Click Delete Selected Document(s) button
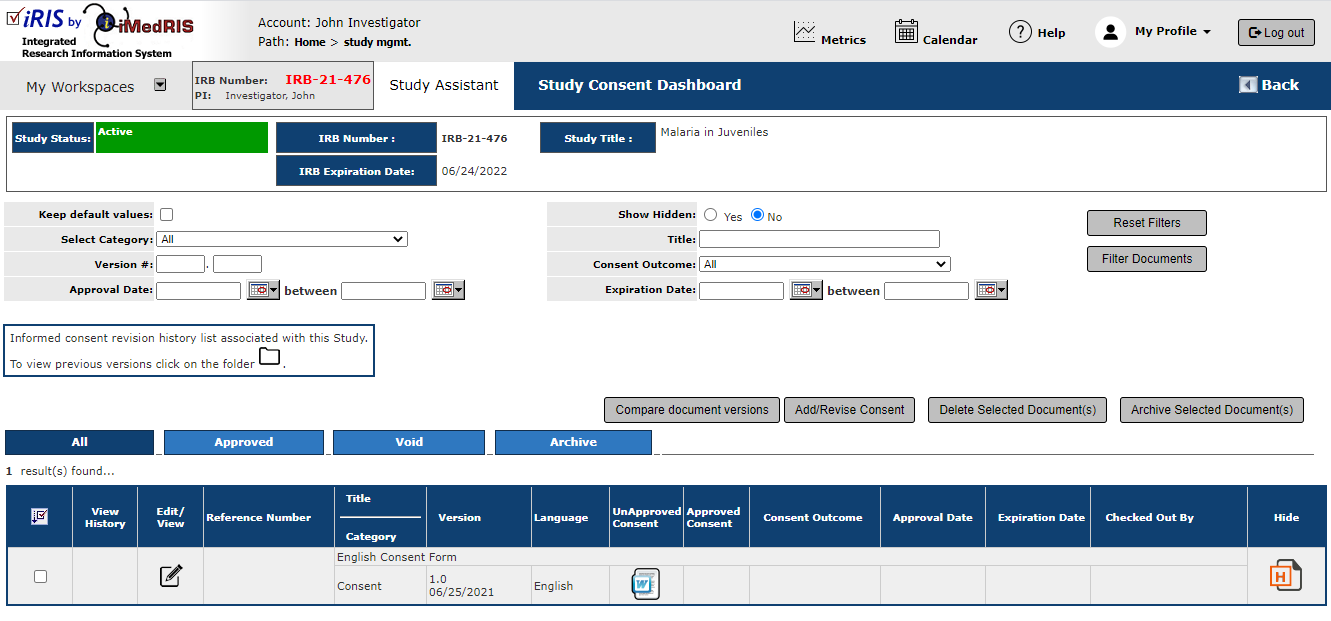The image size is (1331, 621). coord(1017,410)
